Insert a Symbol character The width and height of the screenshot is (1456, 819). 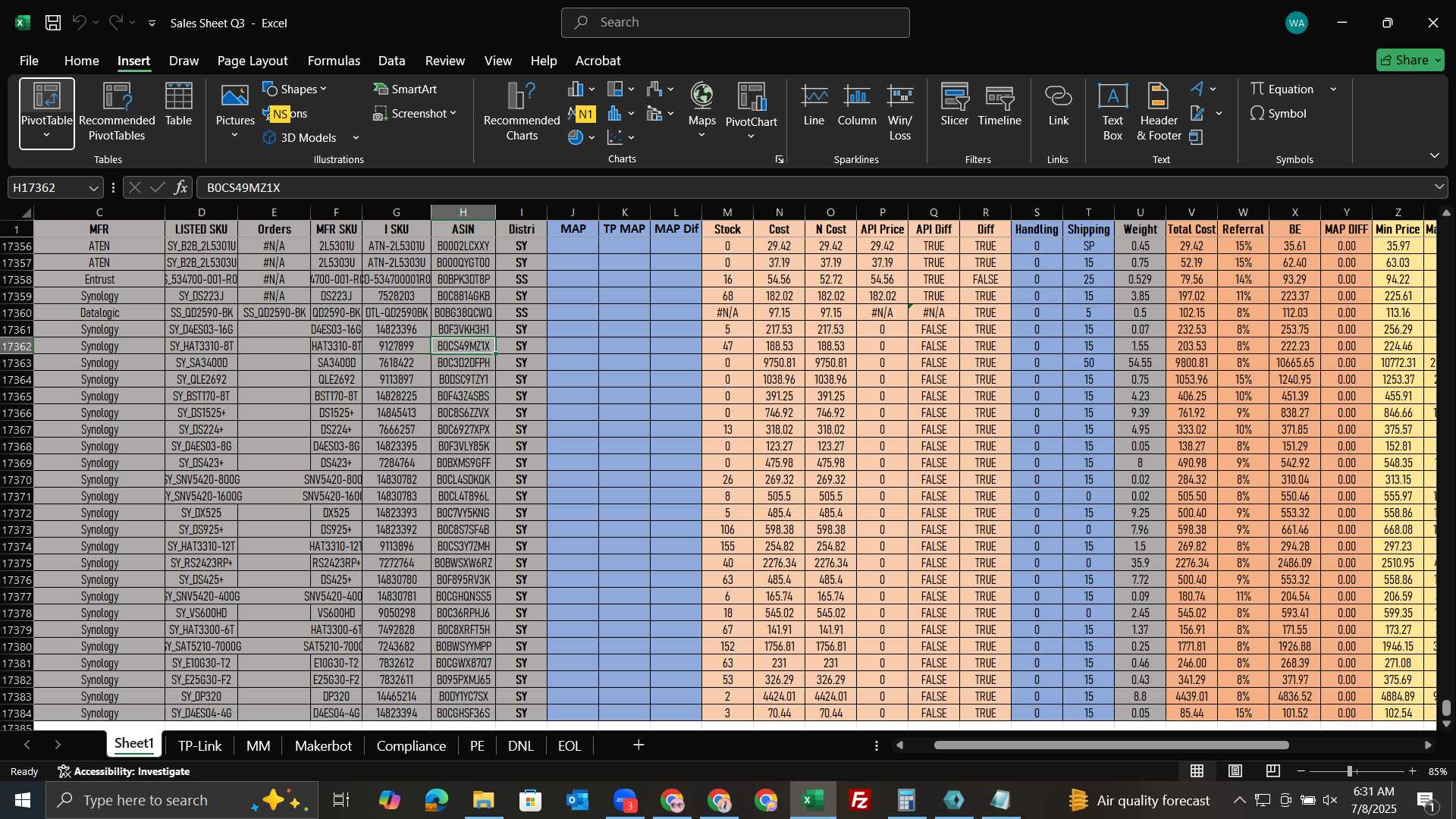pos(1279,113)
